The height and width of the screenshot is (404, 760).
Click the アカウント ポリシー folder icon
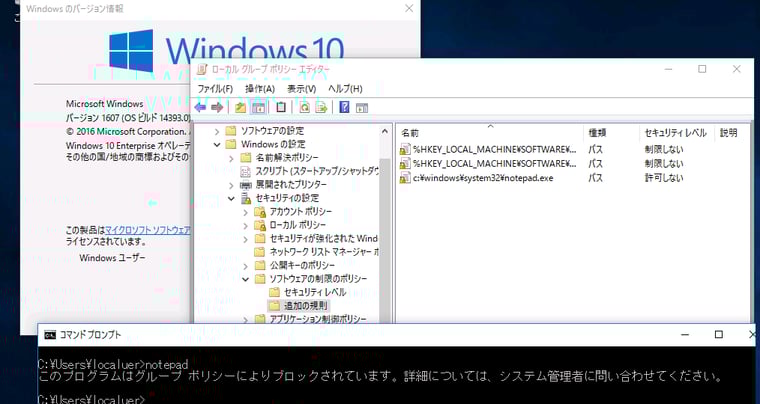click(x=260, y=212)
